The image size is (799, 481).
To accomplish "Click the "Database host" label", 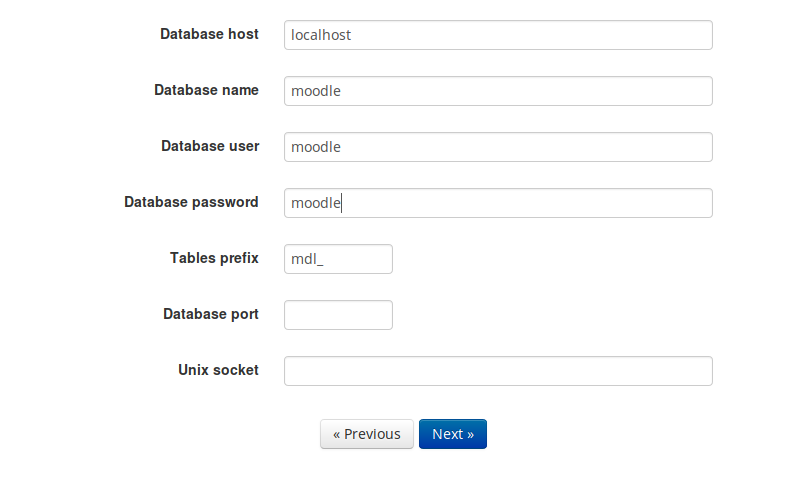I will coord(209,34).
